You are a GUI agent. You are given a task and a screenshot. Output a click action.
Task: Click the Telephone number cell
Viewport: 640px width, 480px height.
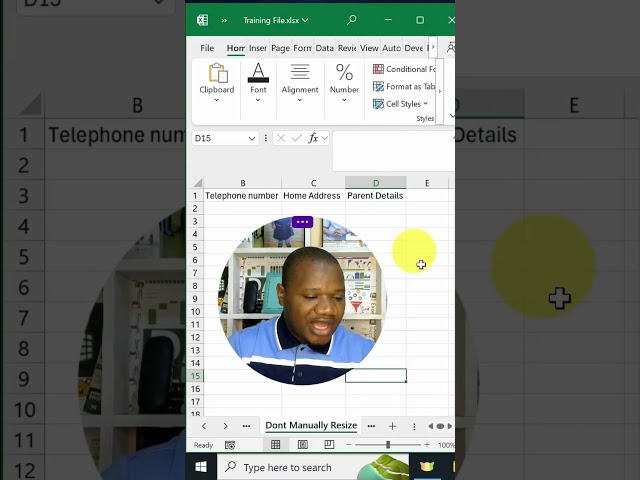(x=242, y=196)
